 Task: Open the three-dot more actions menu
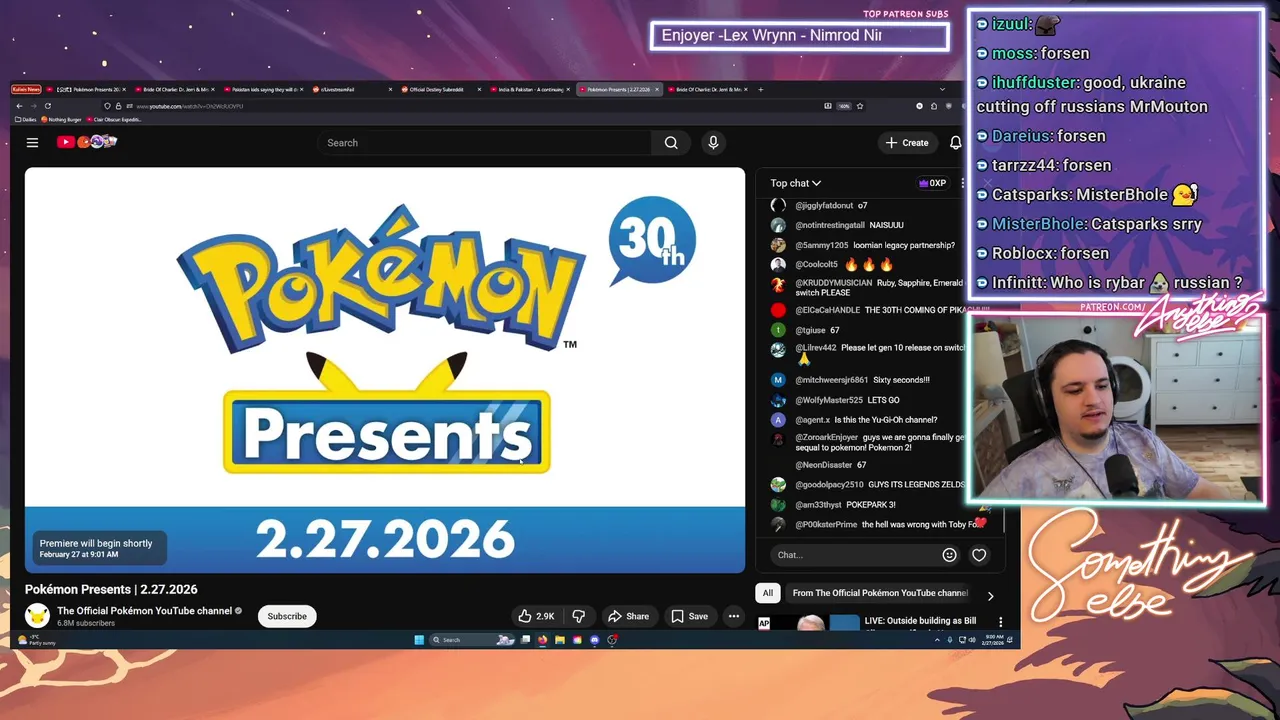pos(733,616)
